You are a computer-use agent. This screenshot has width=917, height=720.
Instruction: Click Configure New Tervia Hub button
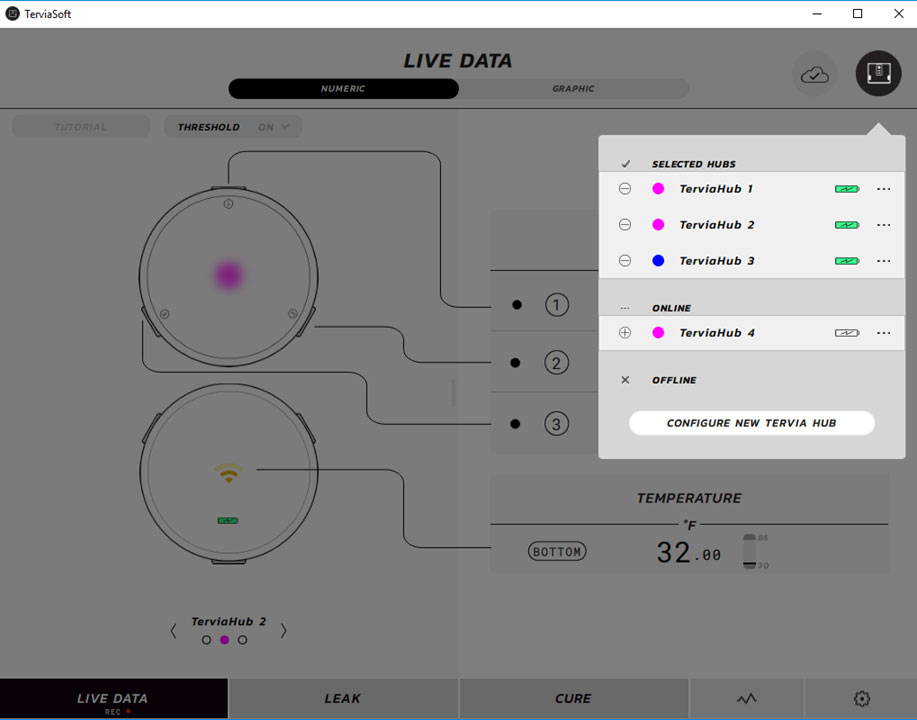pos(751,423)
